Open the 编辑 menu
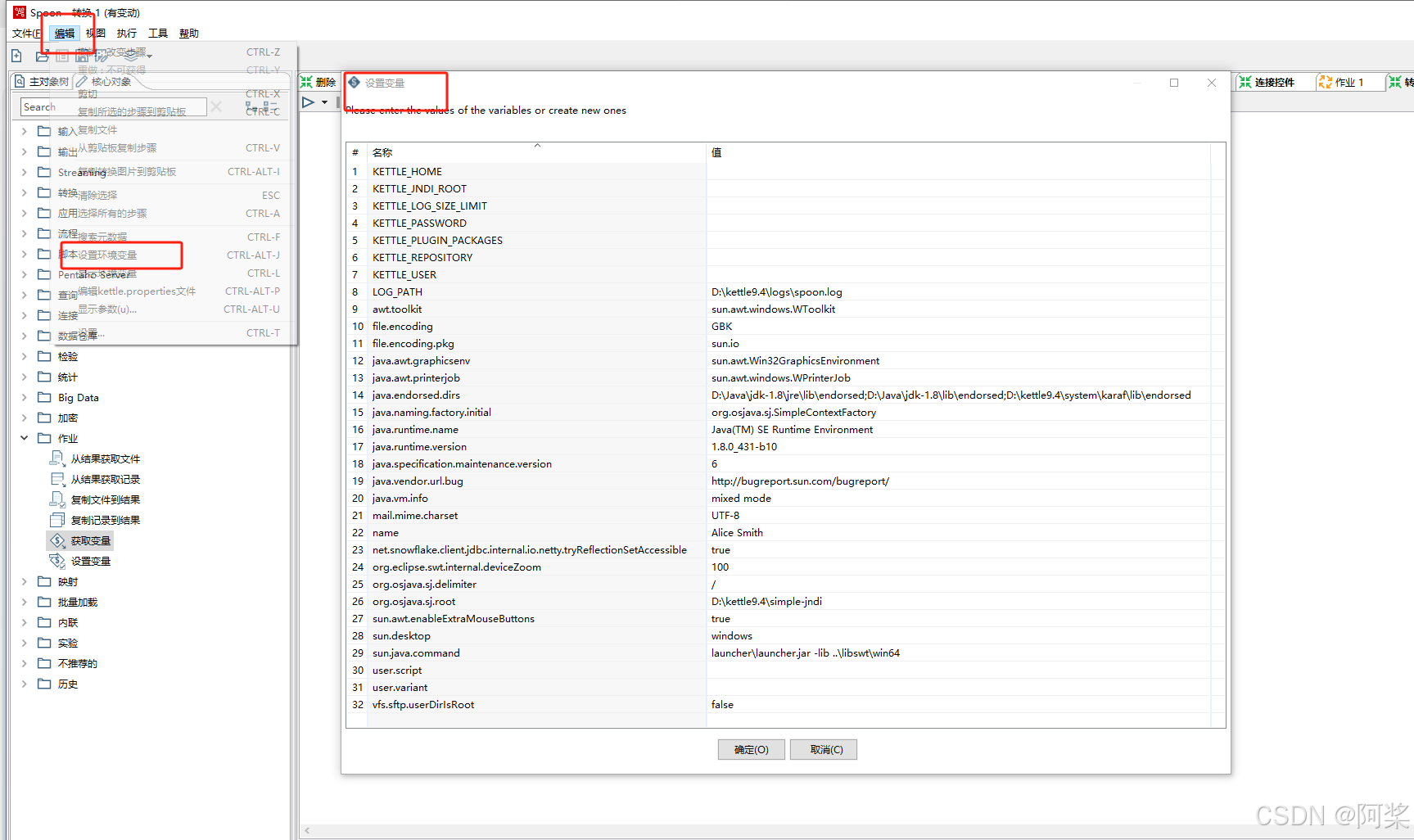 coord(65,34)
